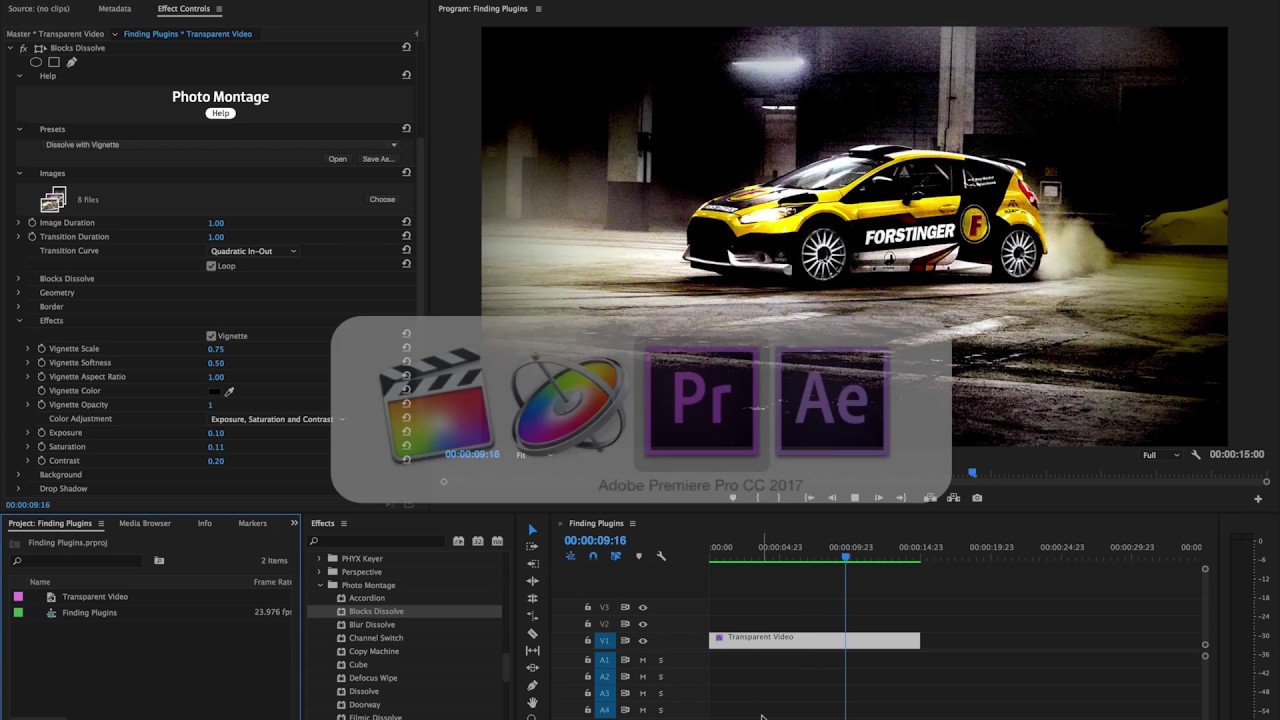Mute audio track A1
The height and width of the screenshot is (720, 1280).
[643, 660]
